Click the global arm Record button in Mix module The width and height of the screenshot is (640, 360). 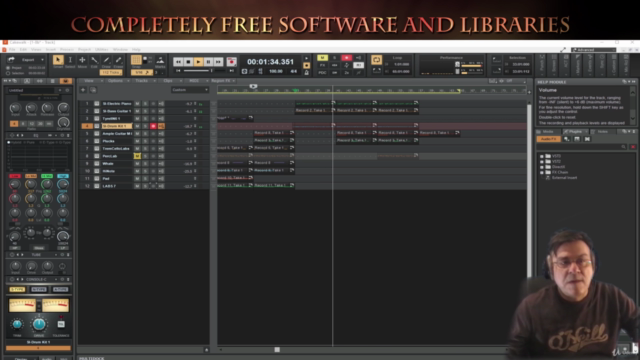click(347, 58)
